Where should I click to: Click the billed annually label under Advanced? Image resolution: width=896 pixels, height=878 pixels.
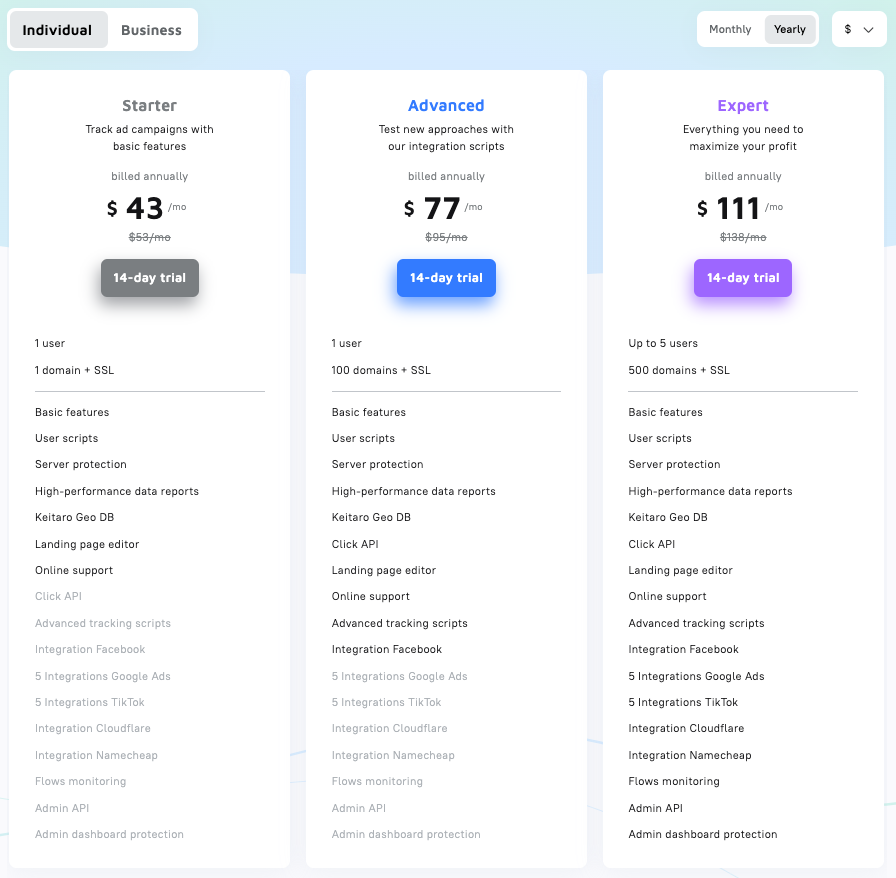(446, 176)
